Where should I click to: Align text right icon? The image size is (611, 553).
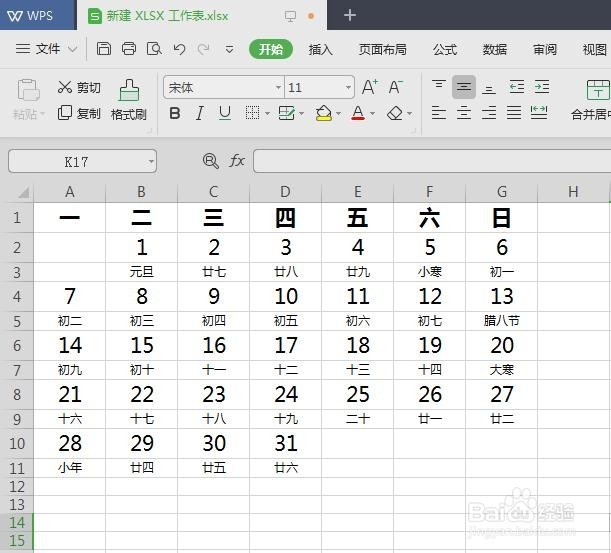489,113
